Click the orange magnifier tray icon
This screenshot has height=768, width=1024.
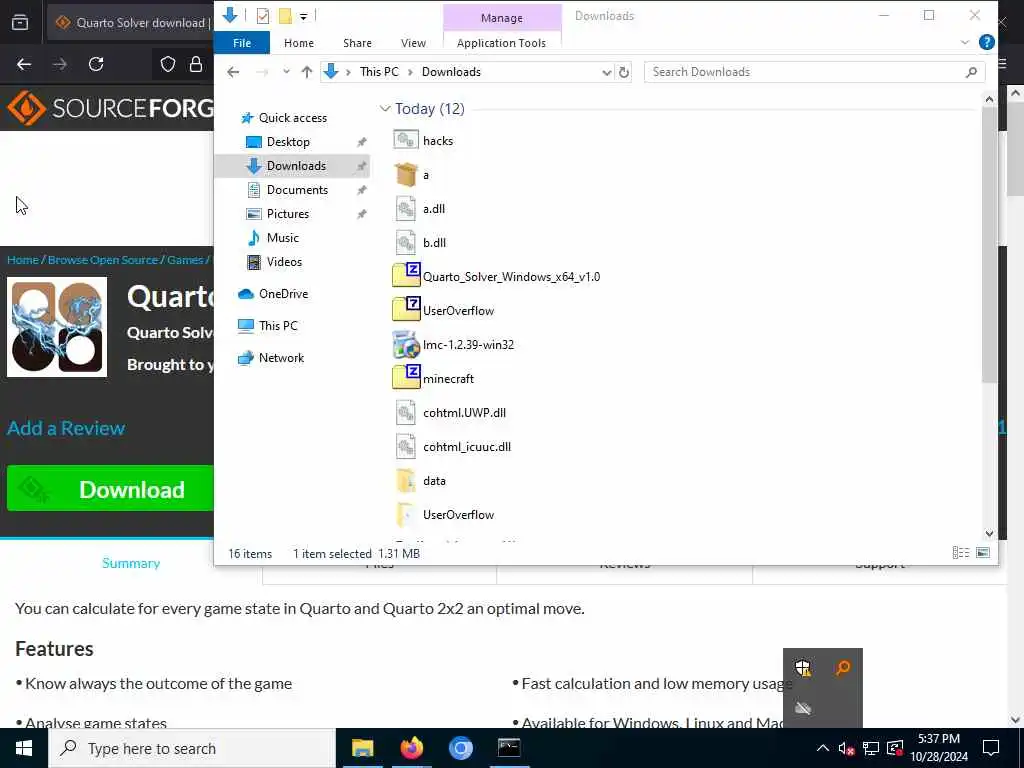tap(843, 667)
